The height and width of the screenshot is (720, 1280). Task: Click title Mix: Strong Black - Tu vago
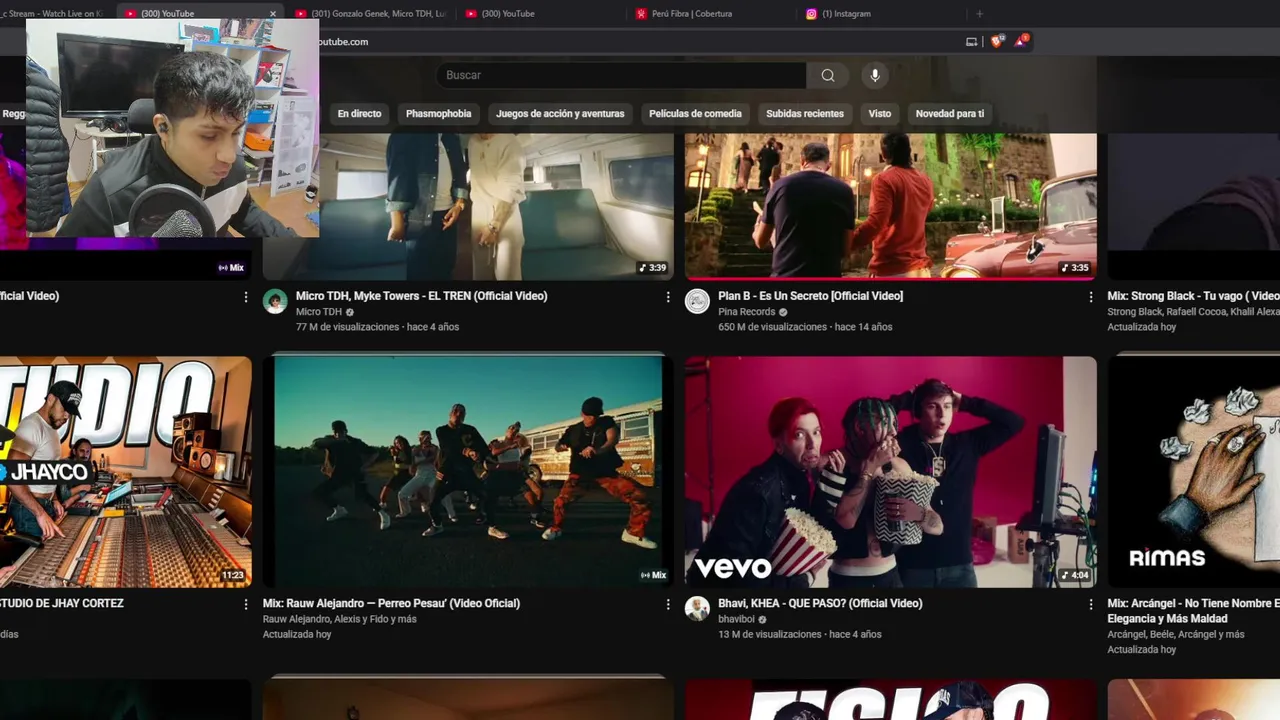[x=1193, y=296]
